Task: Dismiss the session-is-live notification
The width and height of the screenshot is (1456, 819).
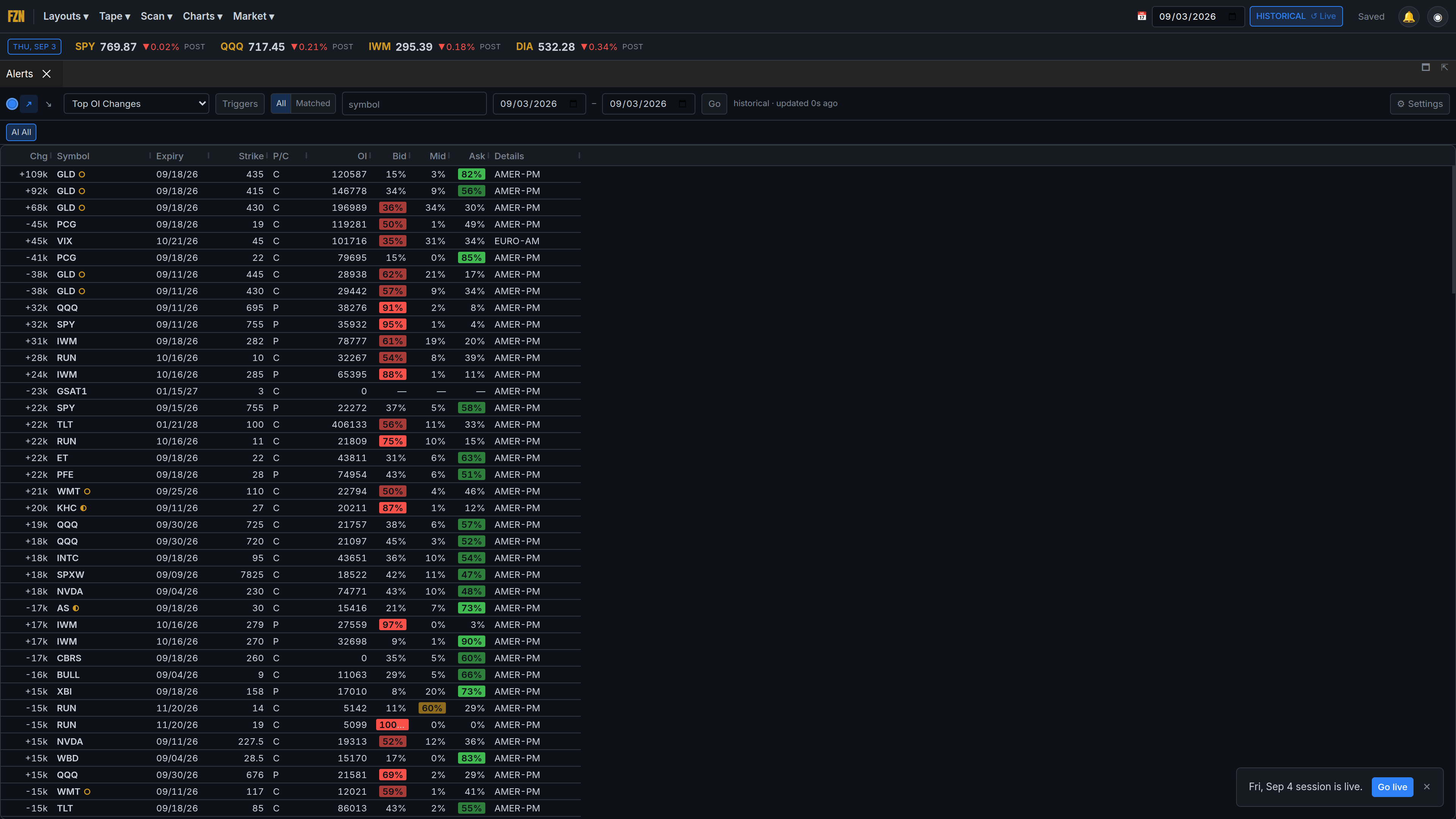Action: pos(1426,787)
